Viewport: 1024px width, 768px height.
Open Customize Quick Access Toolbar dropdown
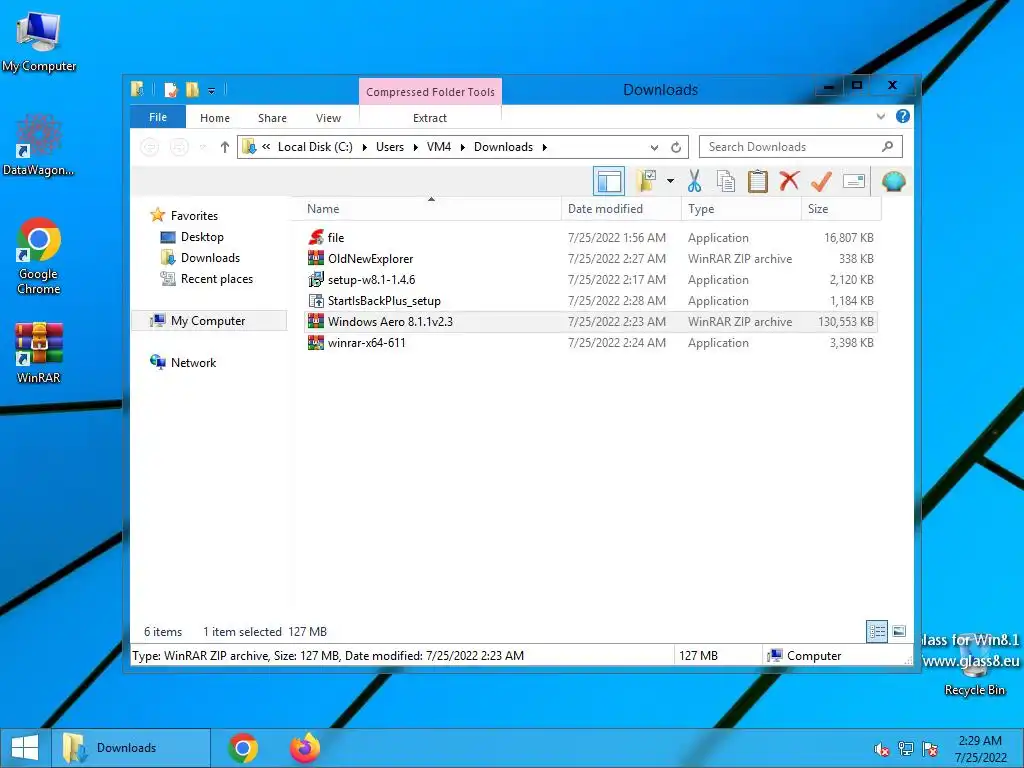(212, 90)
